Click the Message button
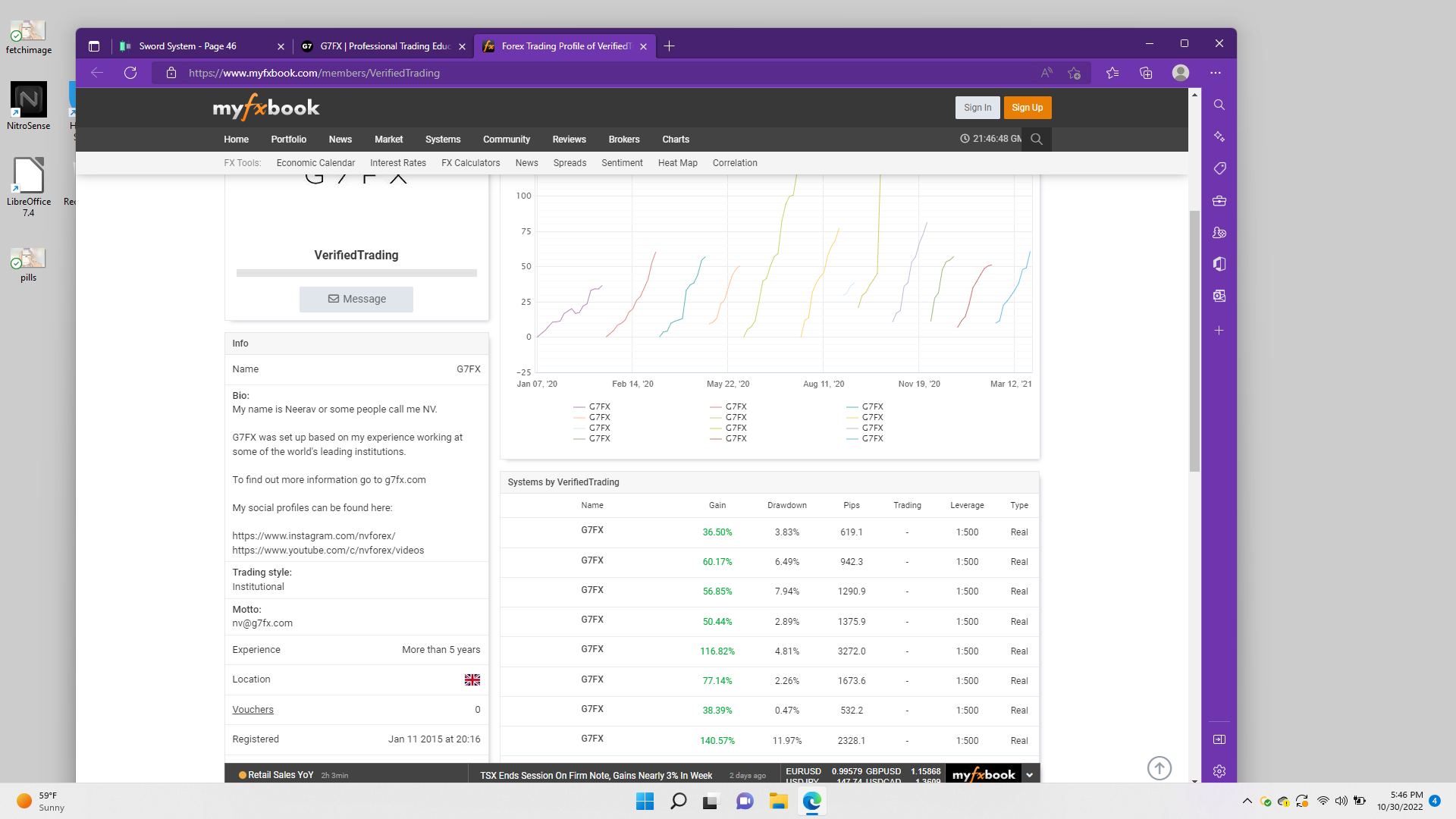Image resolution: width=1456 pixels, height=819 pixels. tap(356, 300)
